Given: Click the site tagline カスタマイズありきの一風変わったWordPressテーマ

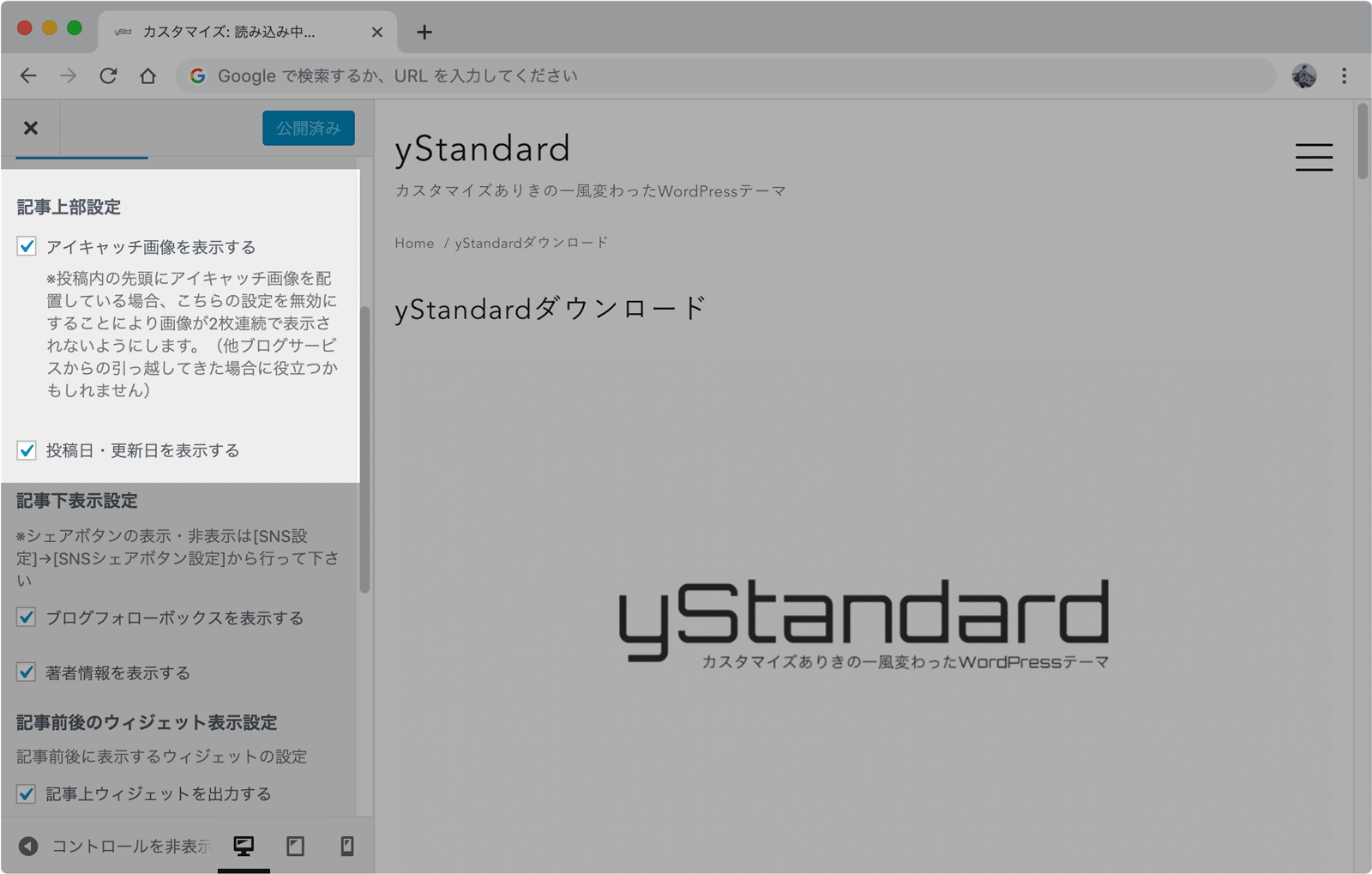Looking at the screenshot, I should 590,190.
